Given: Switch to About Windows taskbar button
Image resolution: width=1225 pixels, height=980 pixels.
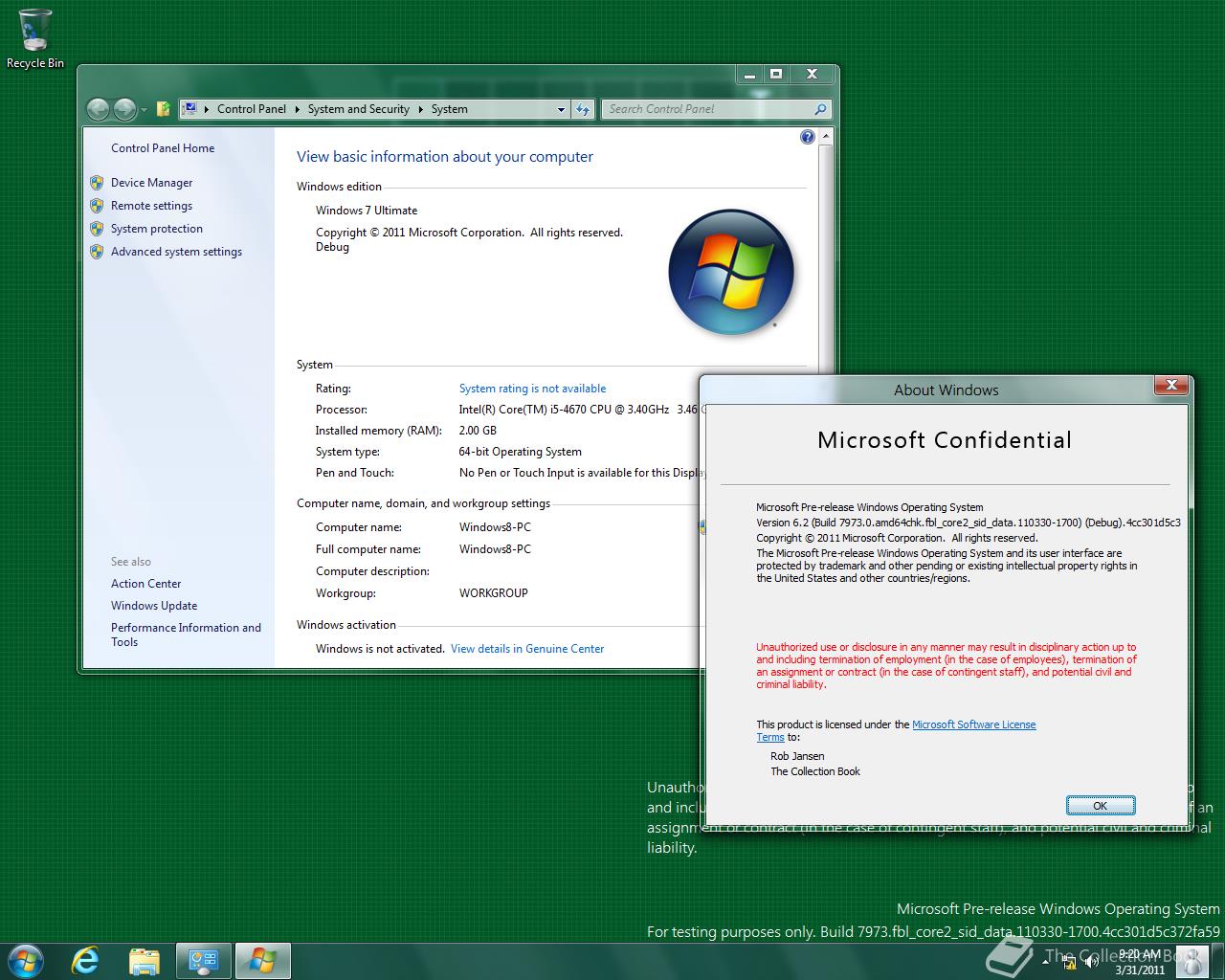Looking at the screenshot, I should (x=262, y=960).
